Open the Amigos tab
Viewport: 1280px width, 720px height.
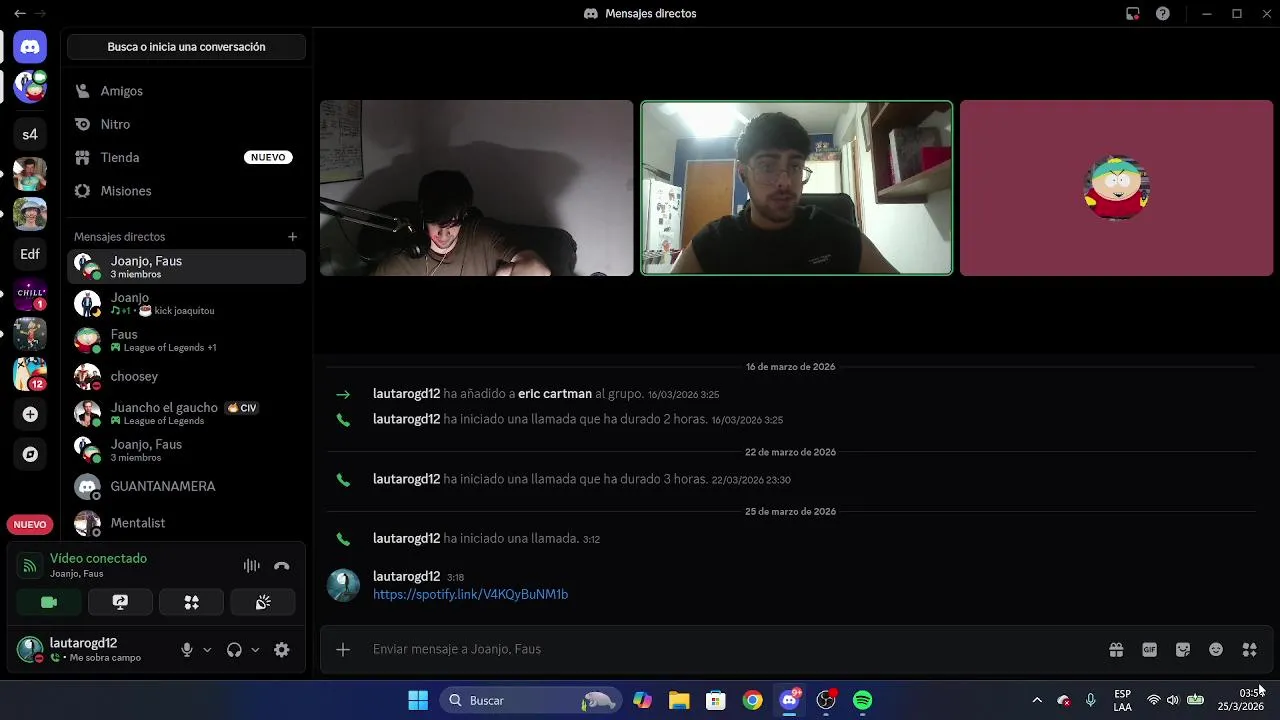pos(186,91)
